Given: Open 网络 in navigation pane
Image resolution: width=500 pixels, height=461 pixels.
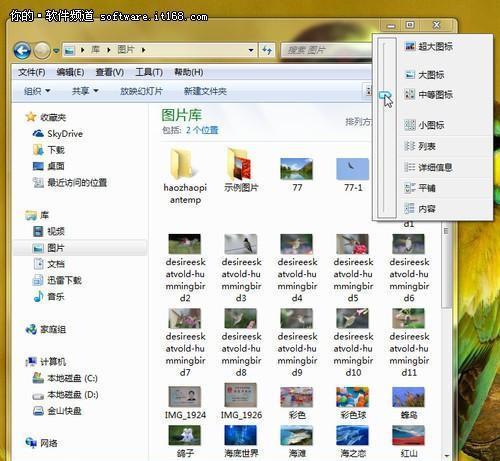Looking at the screenshot, I should click(41, 443).
